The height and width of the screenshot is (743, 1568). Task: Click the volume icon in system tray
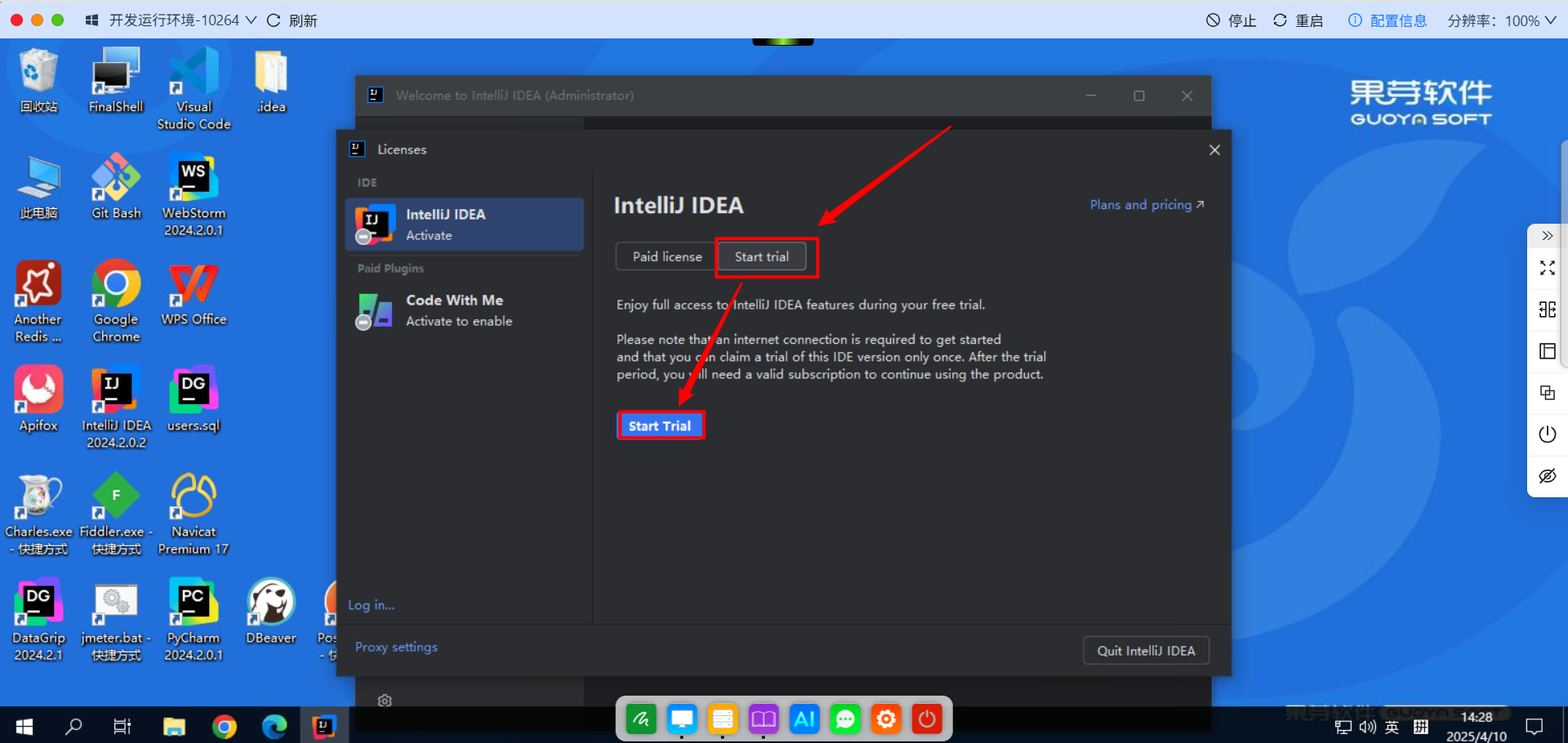coord(1367,727)
